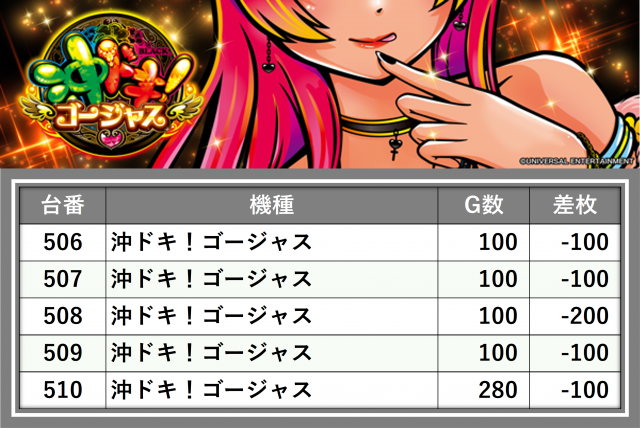
Task: Click the 280 G数 value for 510
Action: click(498, 390)
